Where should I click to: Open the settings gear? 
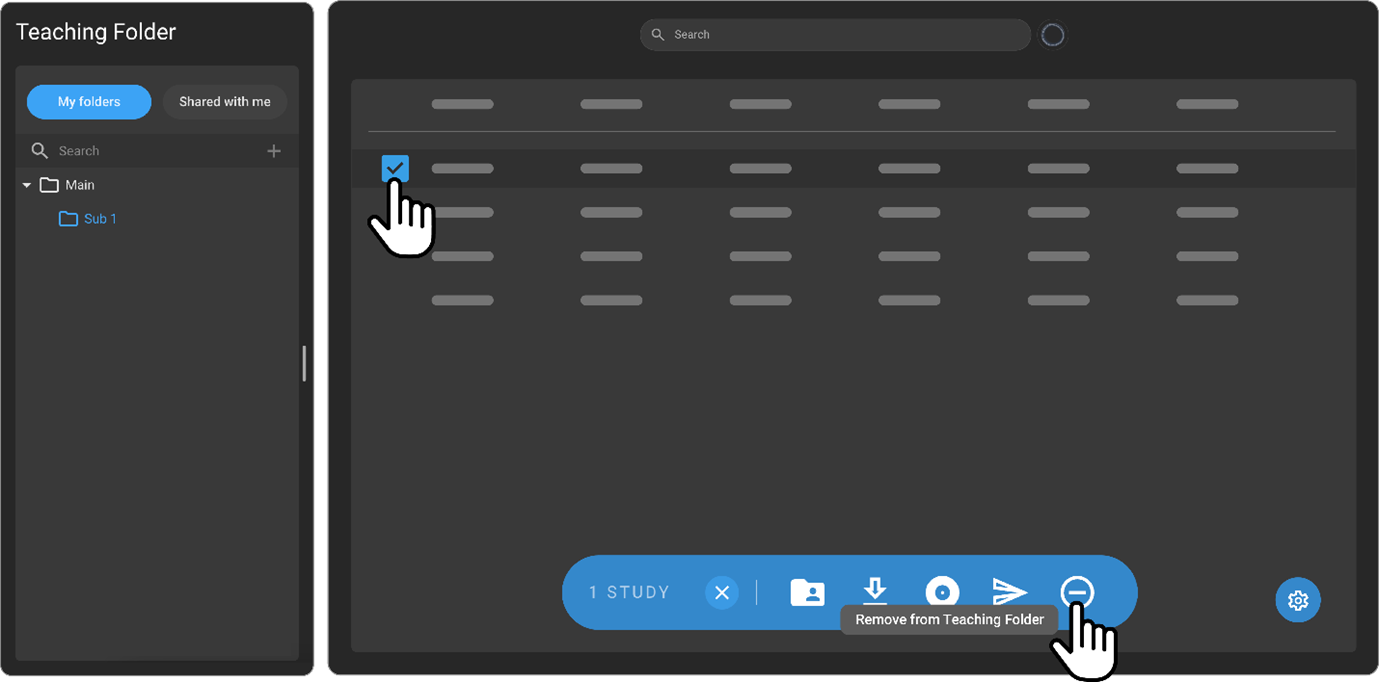coord(1297,600)
